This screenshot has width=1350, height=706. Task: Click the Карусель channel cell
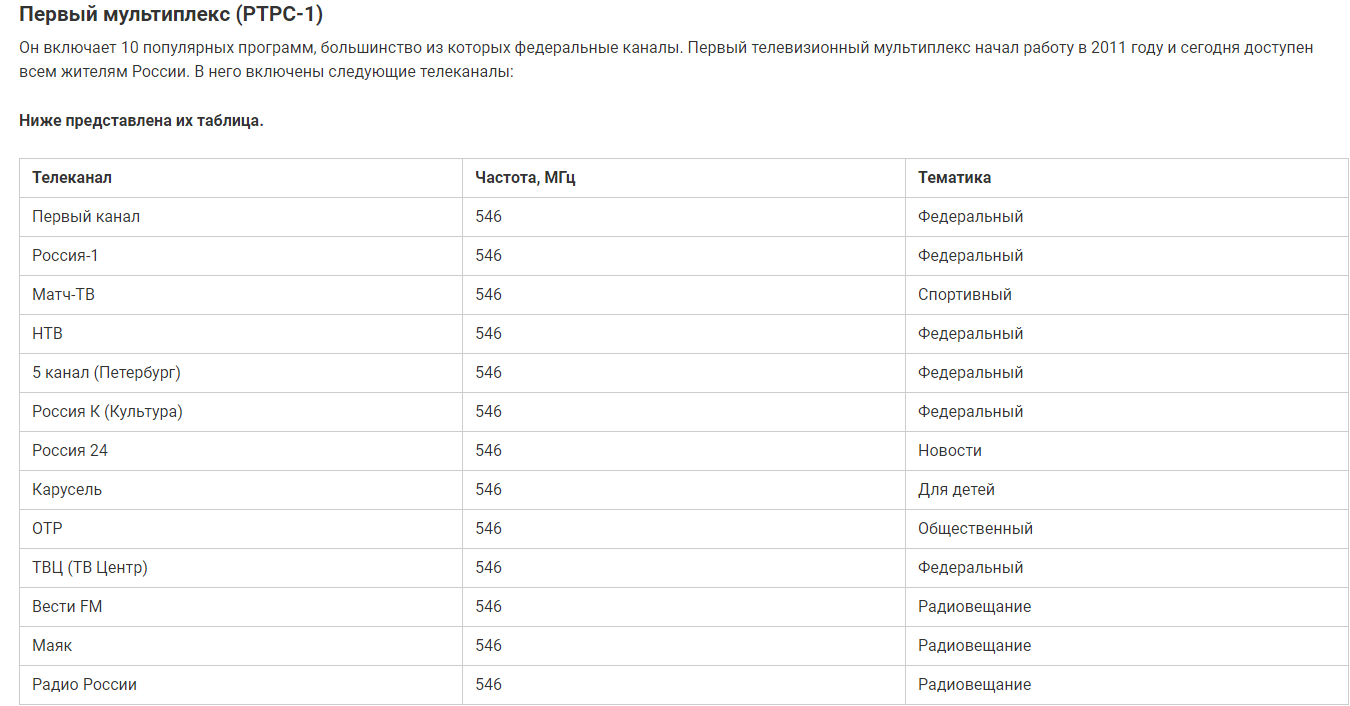pyautogui.click(x=241, y=490)
